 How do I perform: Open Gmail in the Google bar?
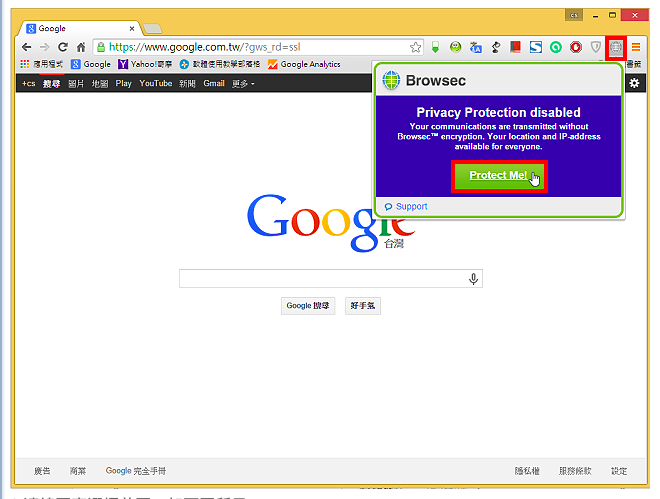point(214,83)
